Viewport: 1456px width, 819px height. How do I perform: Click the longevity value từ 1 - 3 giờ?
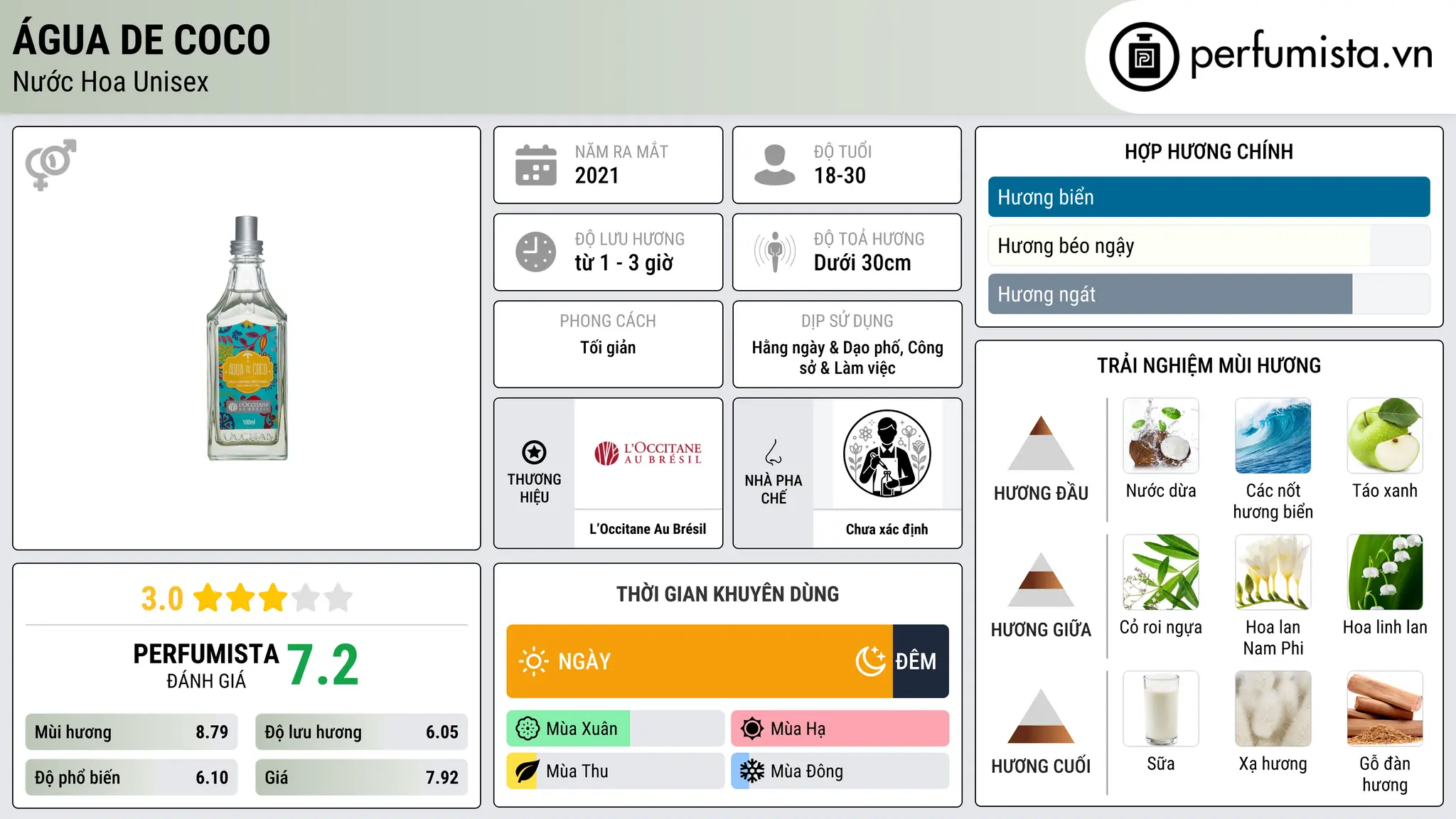click(624, 263)
